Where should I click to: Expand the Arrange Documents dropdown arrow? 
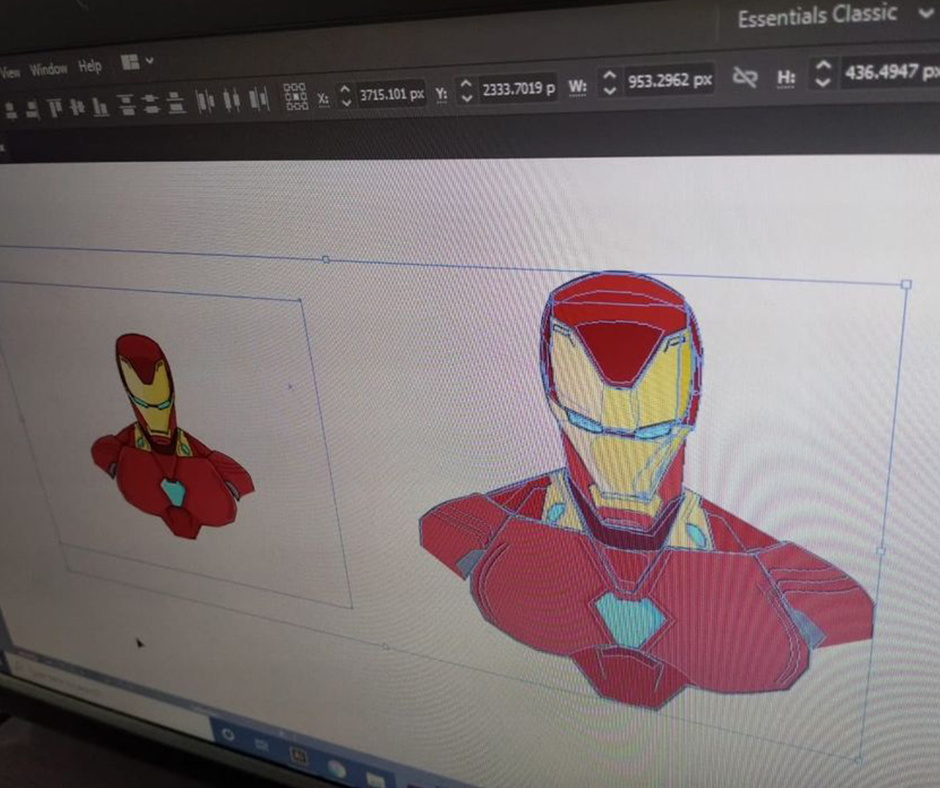149,61
